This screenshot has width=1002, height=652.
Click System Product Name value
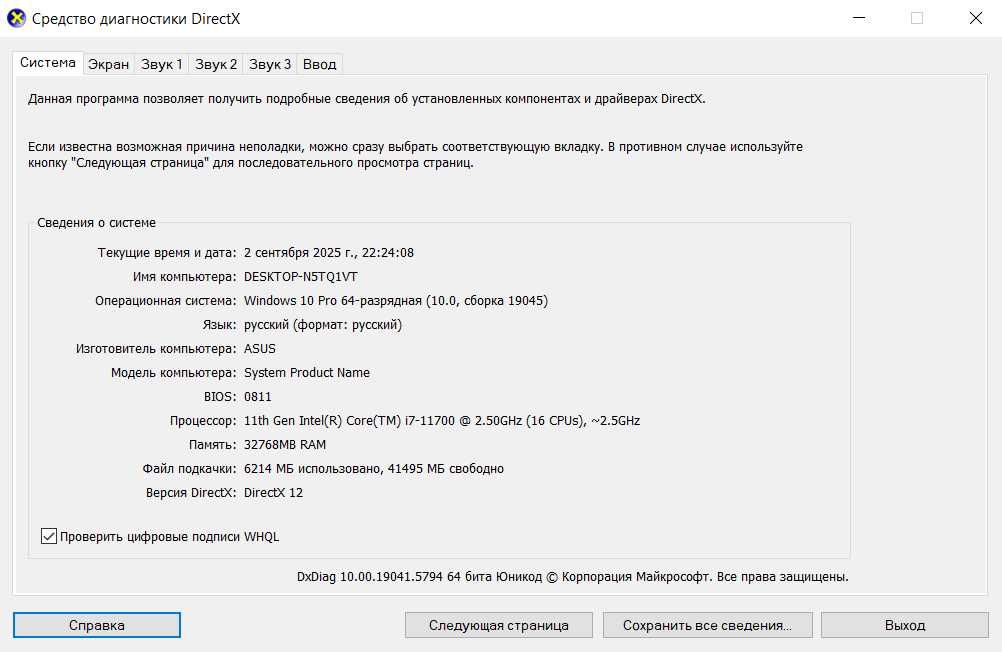click(307, 373)
